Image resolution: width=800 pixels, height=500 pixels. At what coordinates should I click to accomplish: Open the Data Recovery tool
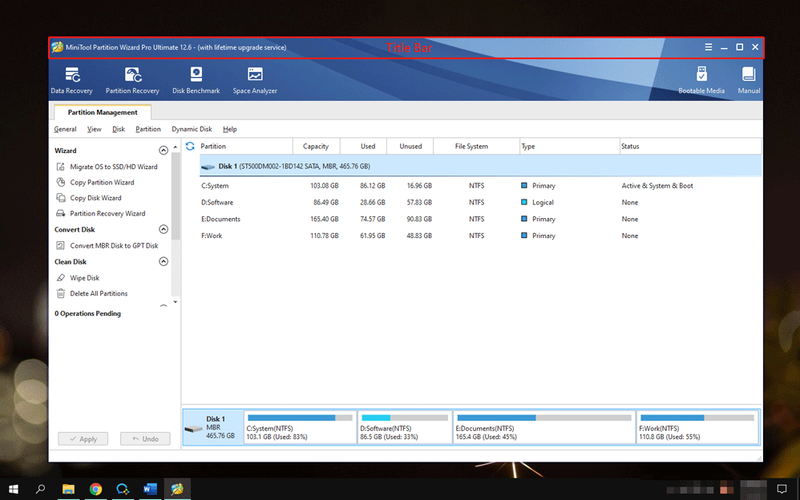point(72,80)
